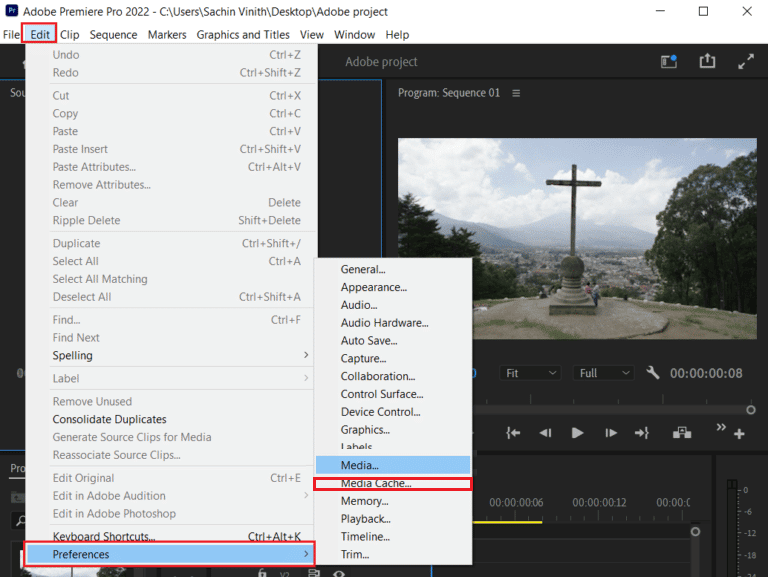Go to In point

click(x=513, y=433)
